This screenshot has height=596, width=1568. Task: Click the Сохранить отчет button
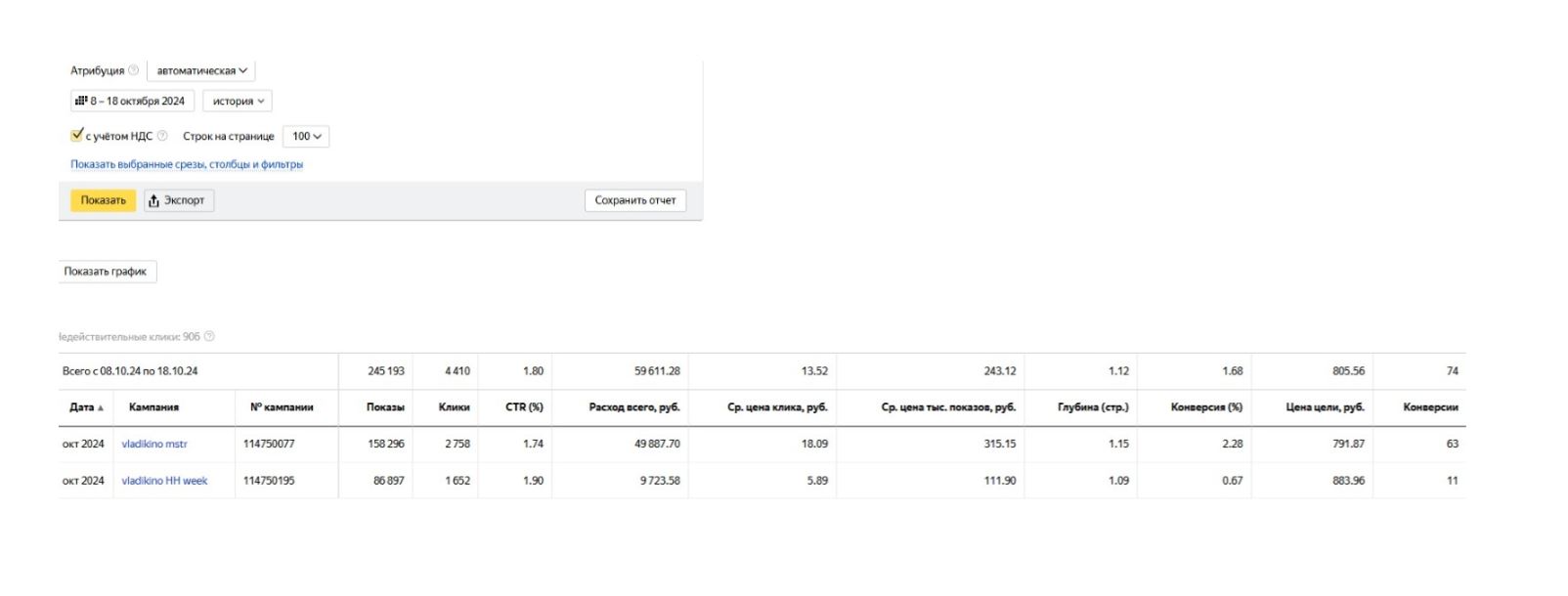635,200
